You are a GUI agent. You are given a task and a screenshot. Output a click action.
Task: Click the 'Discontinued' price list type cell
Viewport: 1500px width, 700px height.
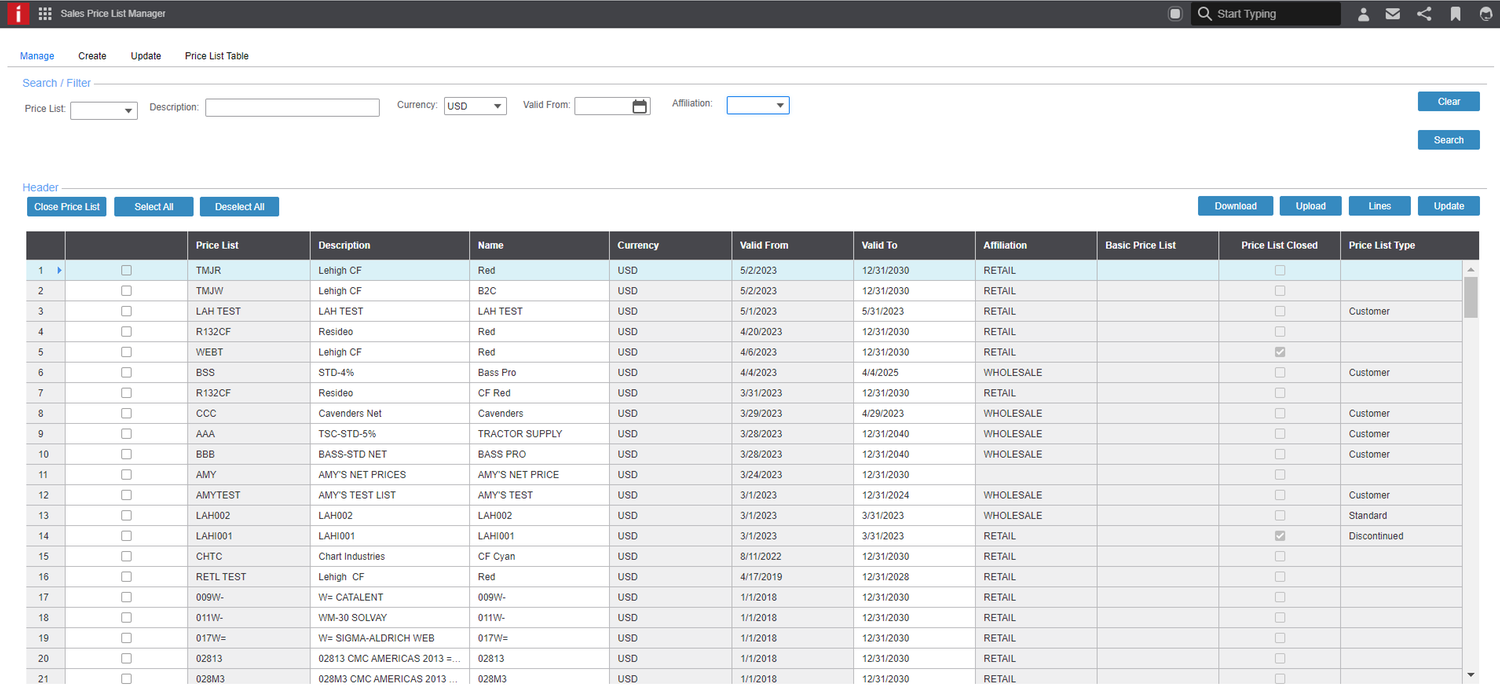tap(1402, 536)
